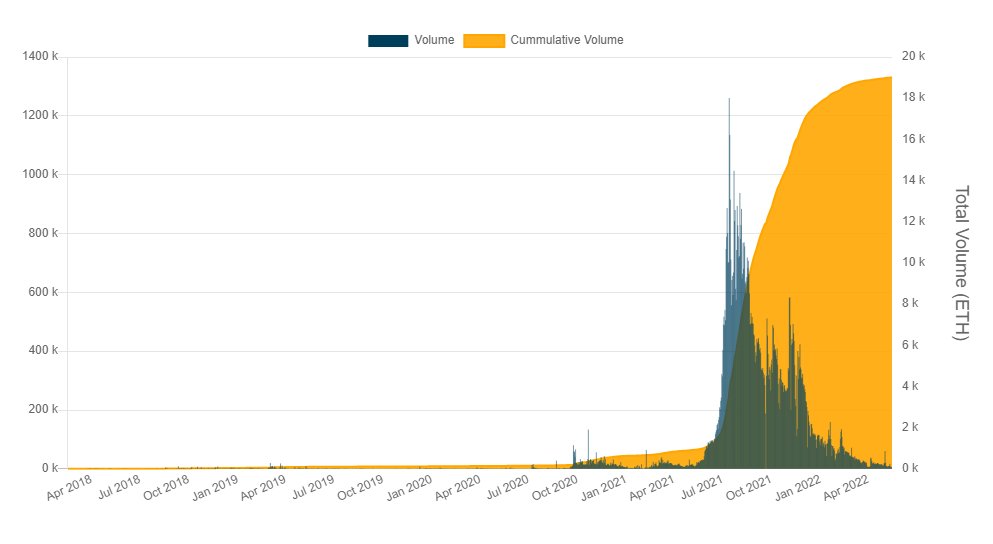Image resolution: width=993 pixels, height=544 pixels.
Task: Click the 'Jul 2021' date label
Action: (x=702, y=488)
